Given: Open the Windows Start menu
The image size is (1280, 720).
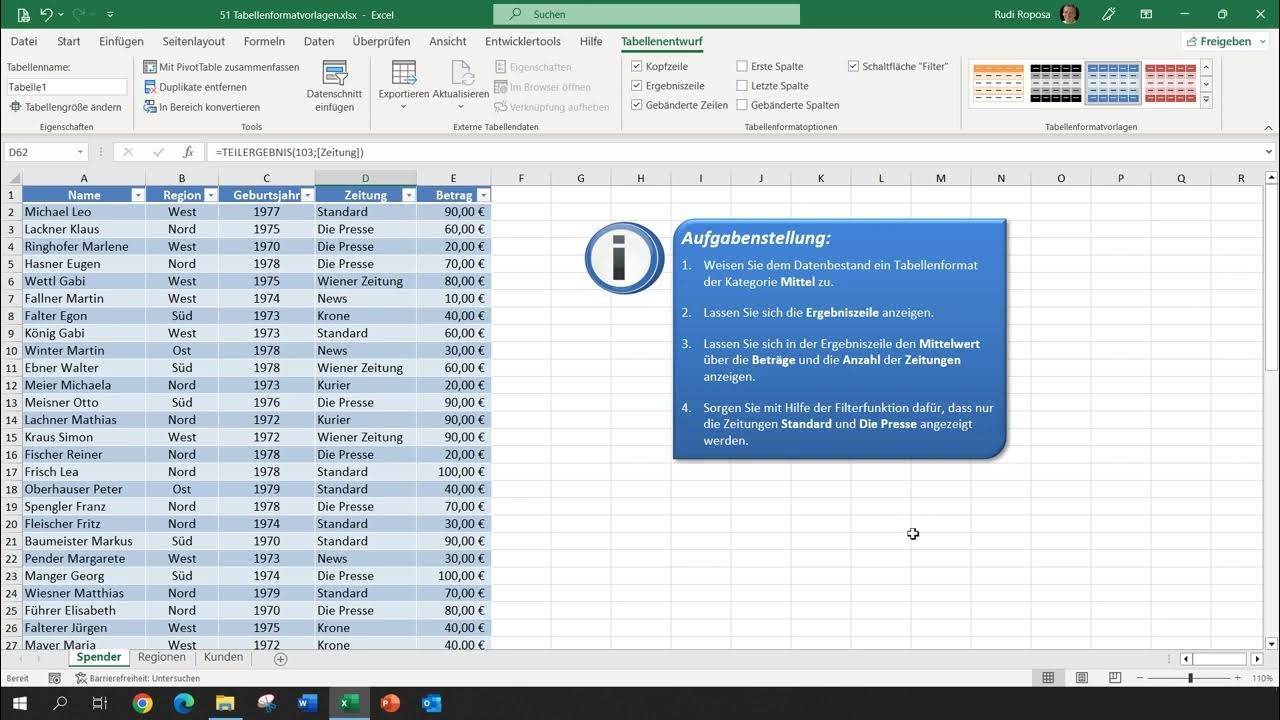Looking at the screenshot, I should click(19, 704).
